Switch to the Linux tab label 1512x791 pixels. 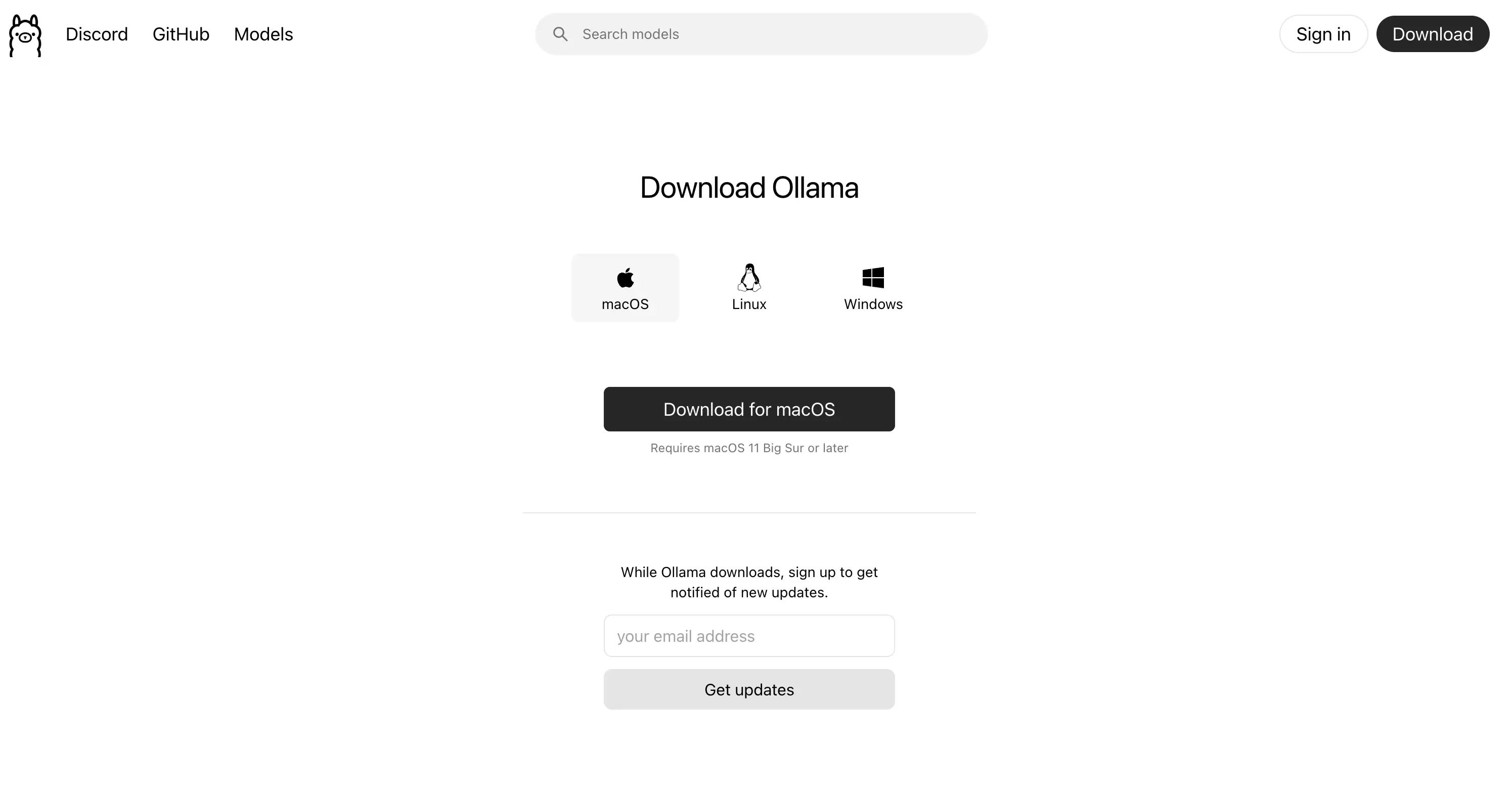click(749, 304)
